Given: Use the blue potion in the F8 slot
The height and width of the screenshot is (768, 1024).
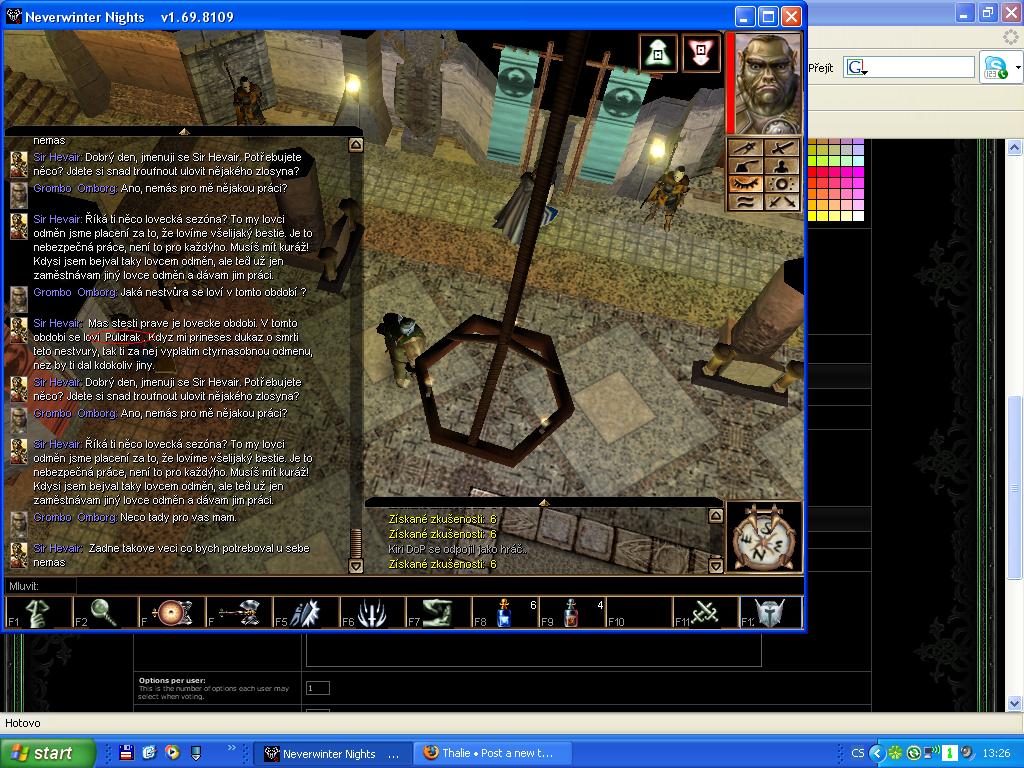Looking at the screenshot, I should (506, 613).
